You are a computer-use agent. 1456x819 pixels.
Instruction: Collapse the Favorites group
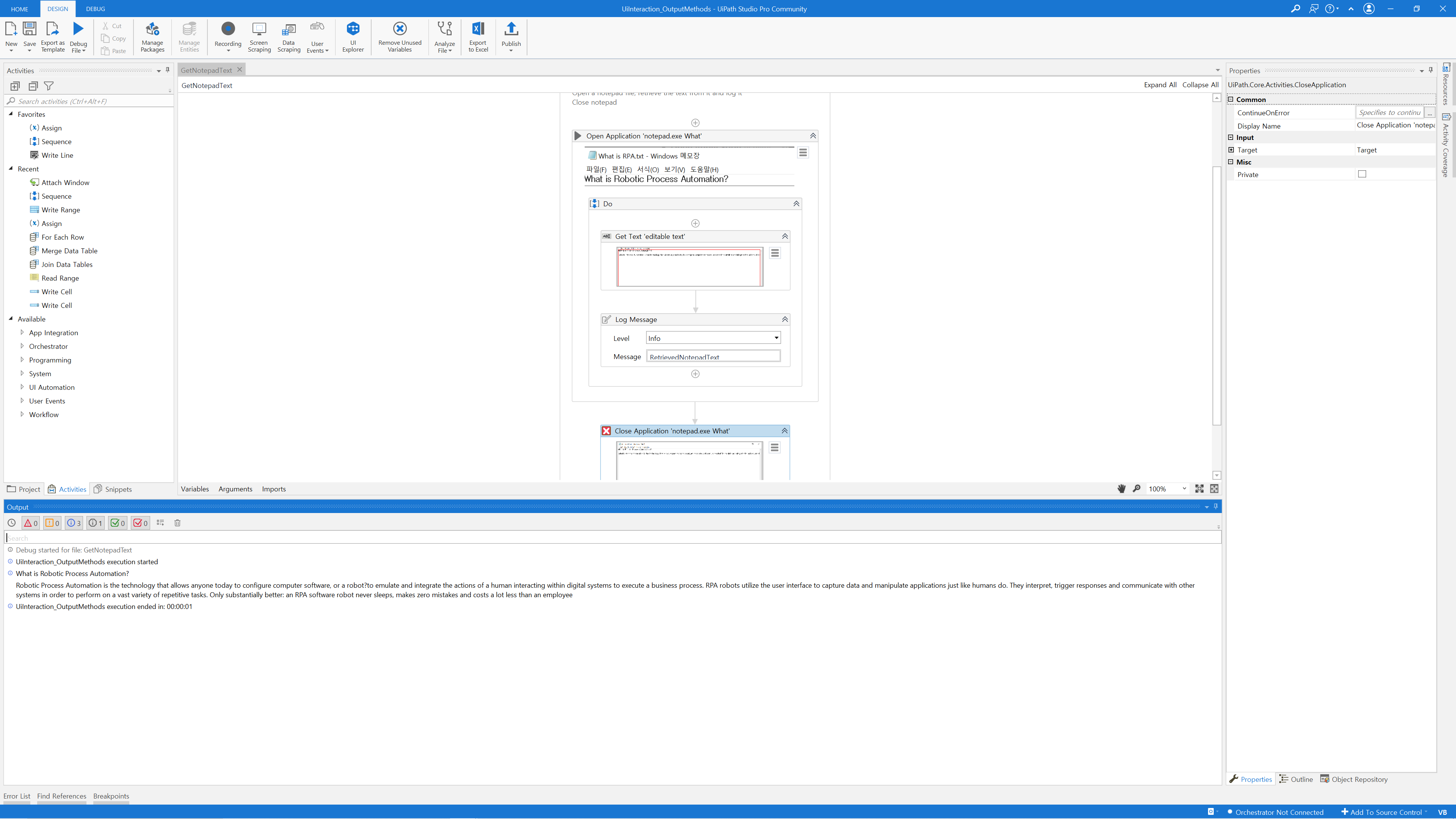click(x=11, y=114)
